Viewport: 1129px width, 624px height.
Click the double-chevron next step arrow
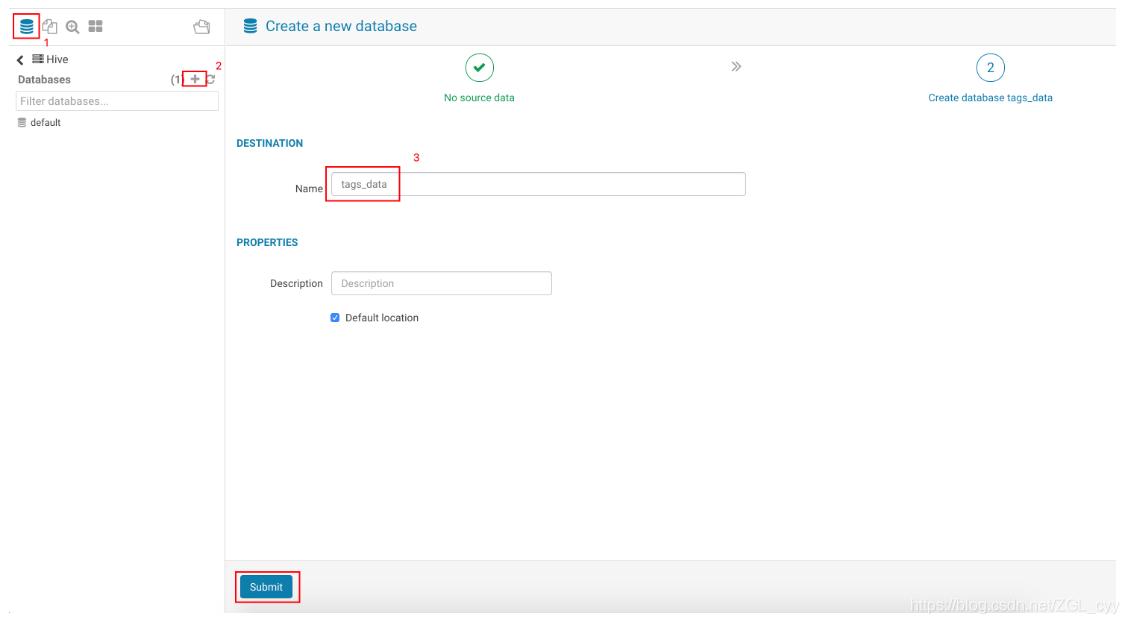click(736, 66)
